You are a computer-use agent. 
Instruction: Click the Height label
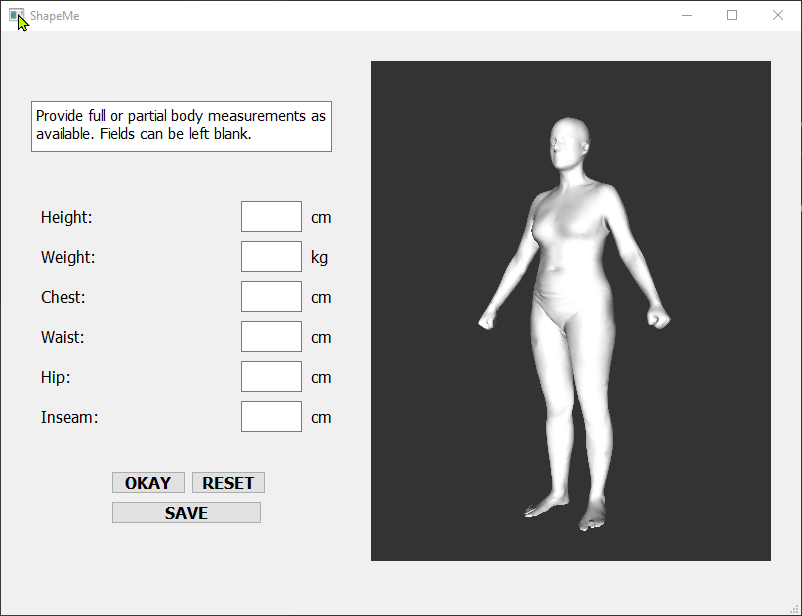(65, 217)
